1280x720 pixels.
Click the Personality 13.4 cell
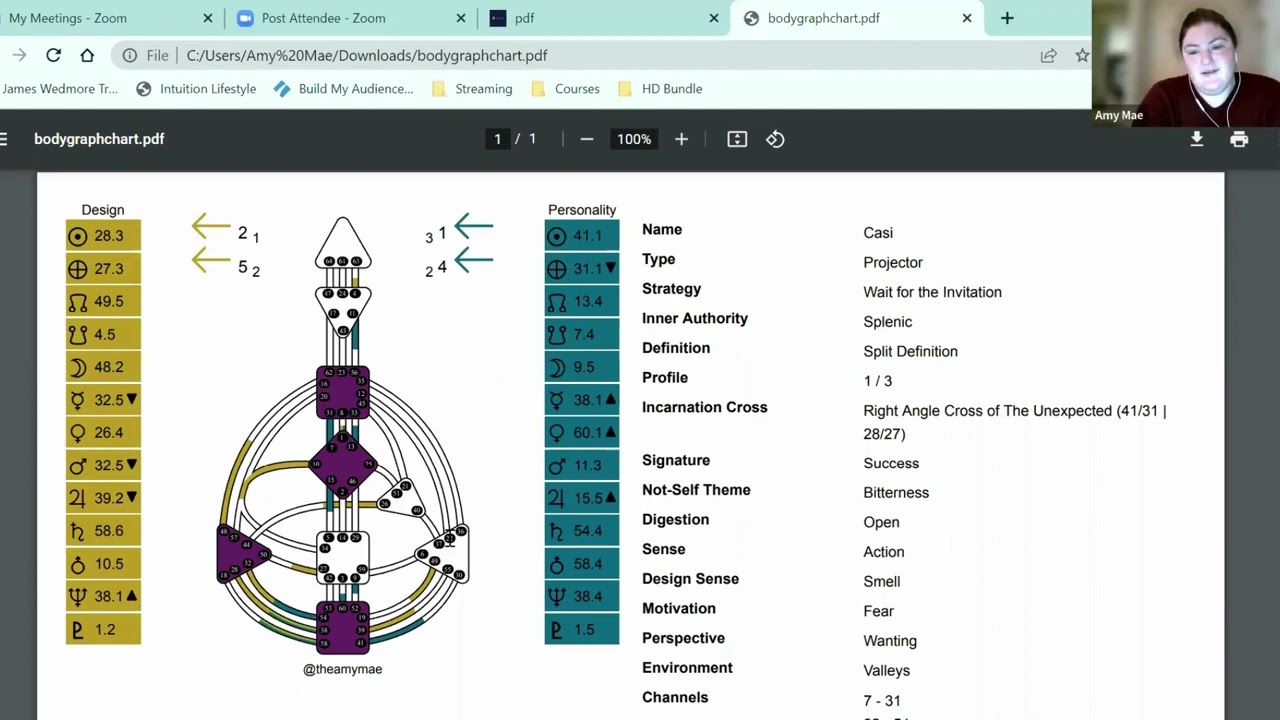[x=582, y=302]
